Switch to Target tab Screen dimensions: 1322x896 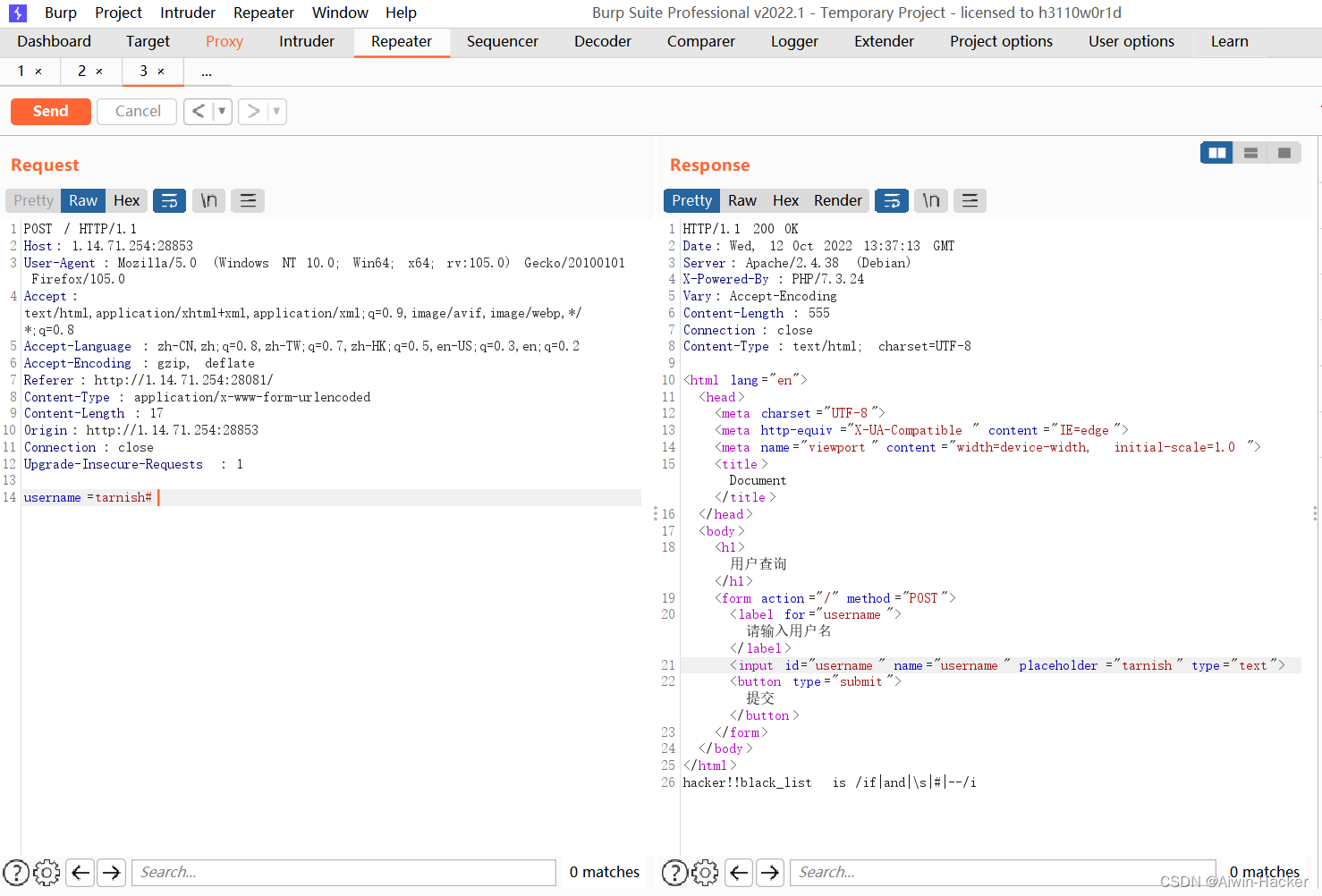coord(148,41)
